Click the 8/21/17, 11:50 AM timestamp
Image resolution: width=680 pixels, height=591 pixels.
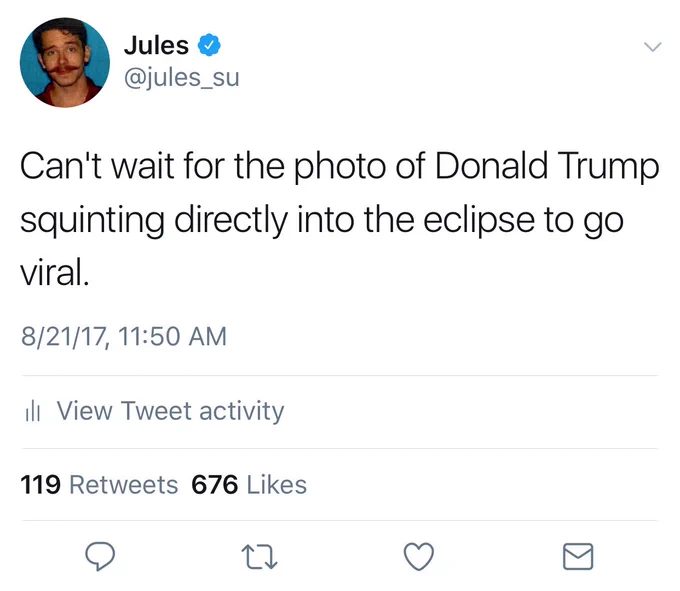124,336
